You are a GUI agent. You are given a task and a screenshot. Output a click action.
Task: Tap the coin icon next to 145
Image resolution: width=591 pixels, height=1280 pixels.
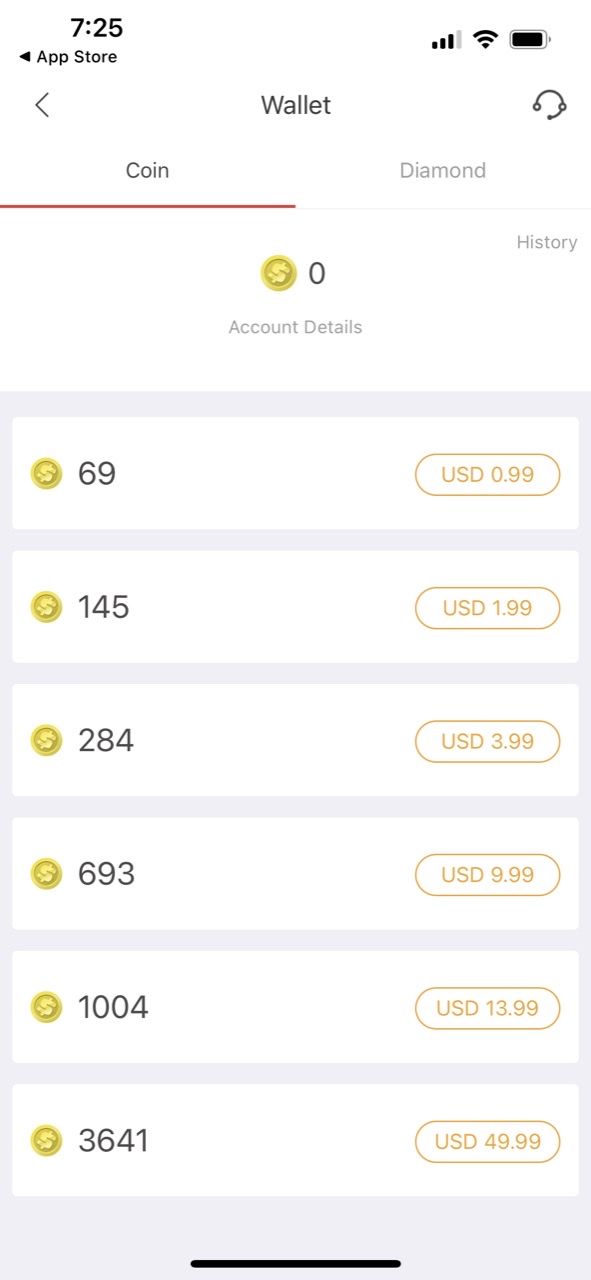coord(47,607)
